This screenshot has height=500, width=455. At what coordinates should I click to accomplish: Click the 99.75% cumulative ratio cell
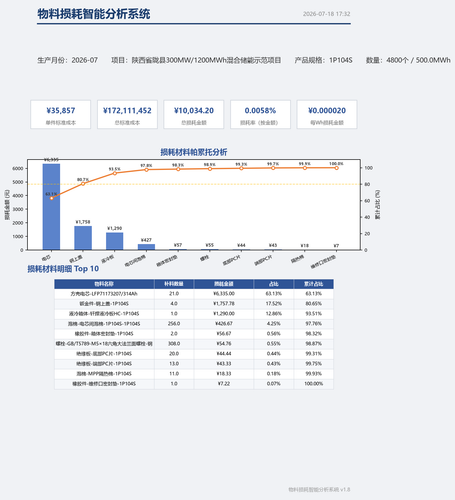tap(314, 364)
